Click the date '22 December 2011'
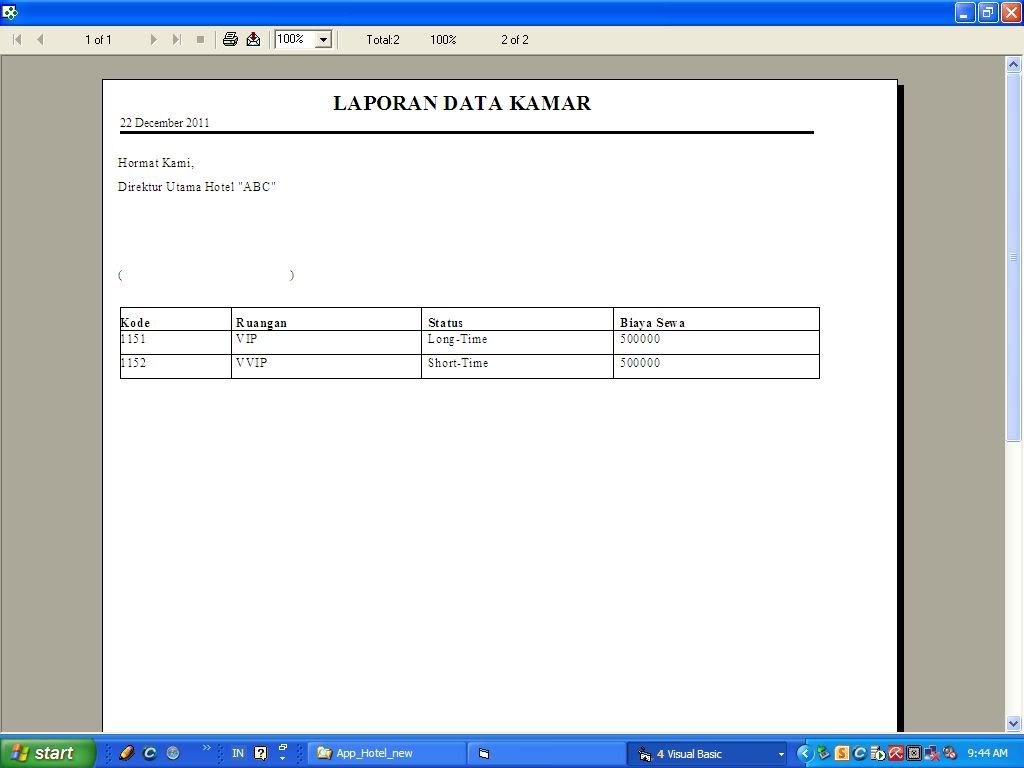This screenshot has width=1024, height=768. pos(165,123)
